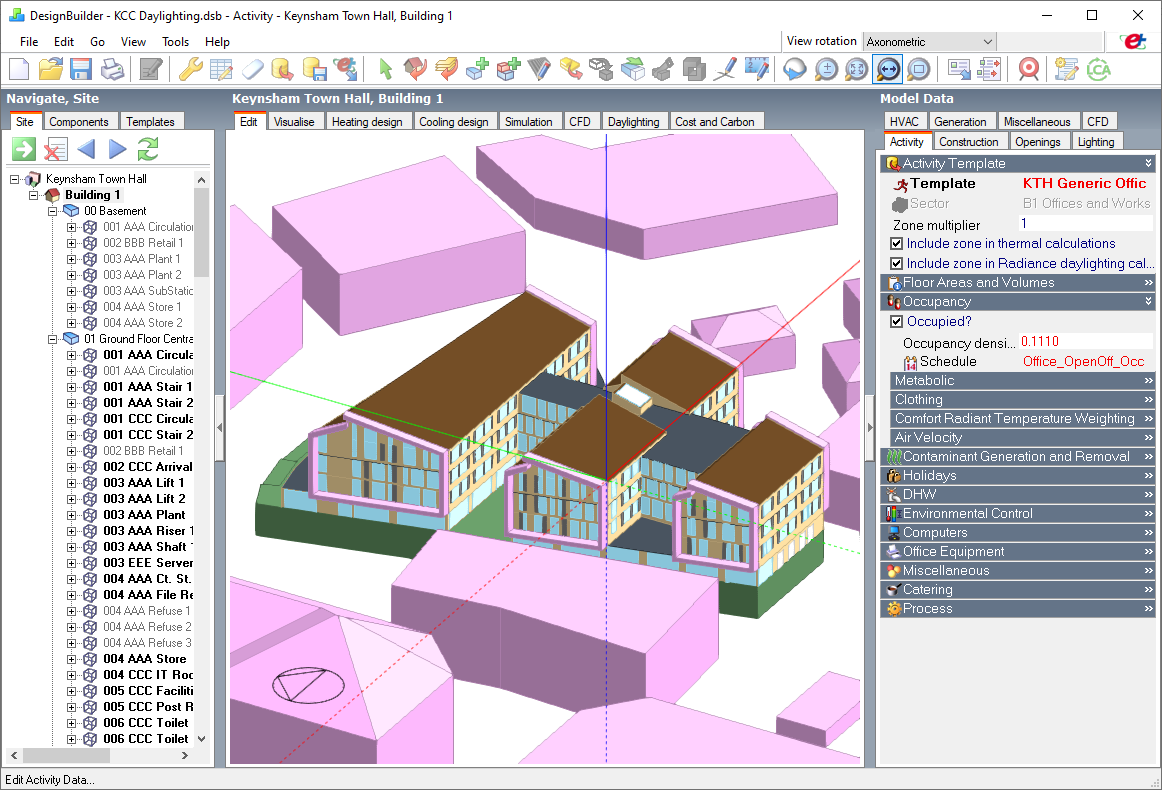
Task: Click the Zone multiplier input field
Action: tap(1084, 224)
